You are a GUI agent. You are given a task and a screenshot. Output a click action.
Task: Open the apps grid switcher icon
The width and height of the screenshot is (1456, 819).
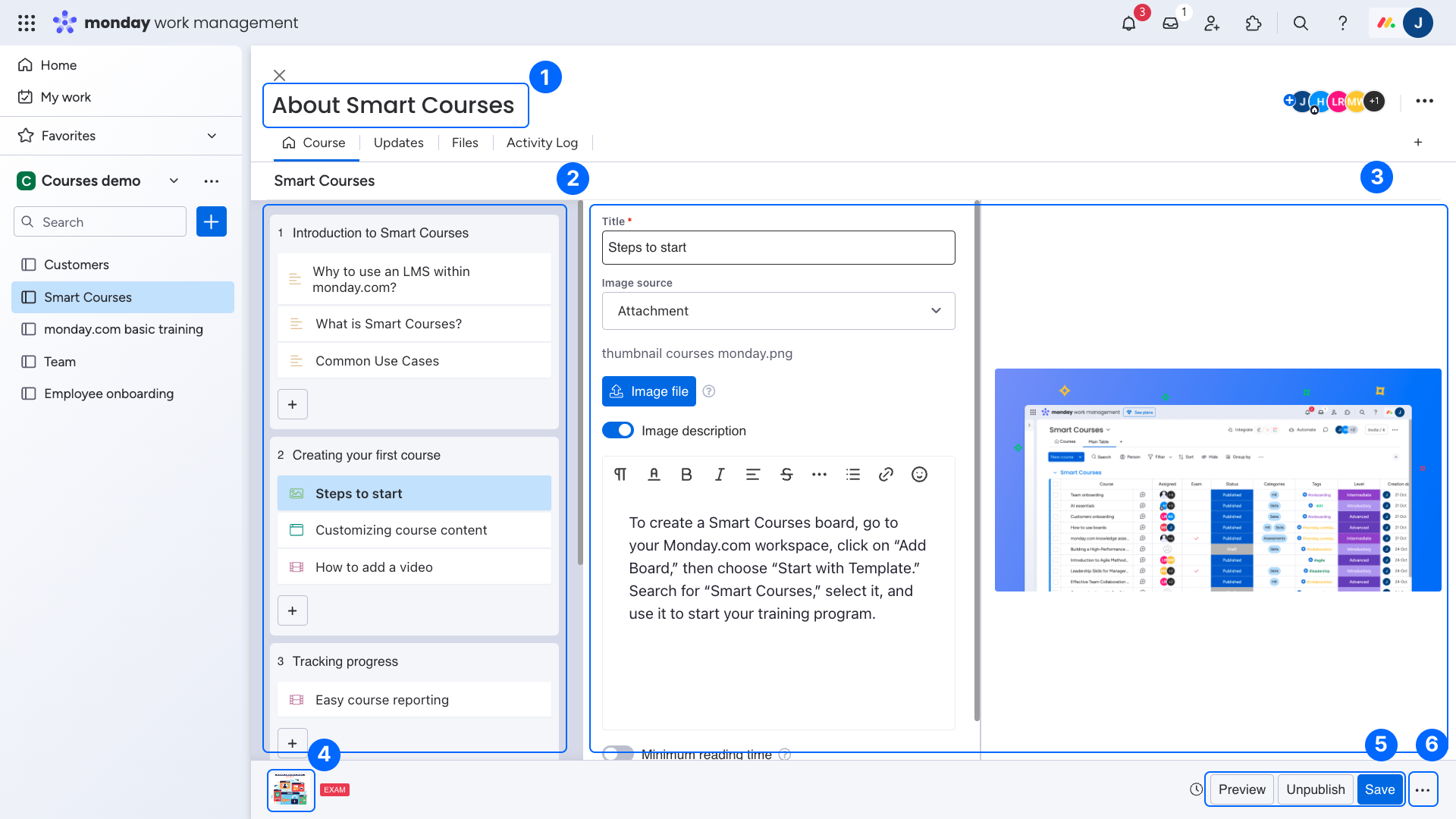pyautogui.click(x=27, y=23)
